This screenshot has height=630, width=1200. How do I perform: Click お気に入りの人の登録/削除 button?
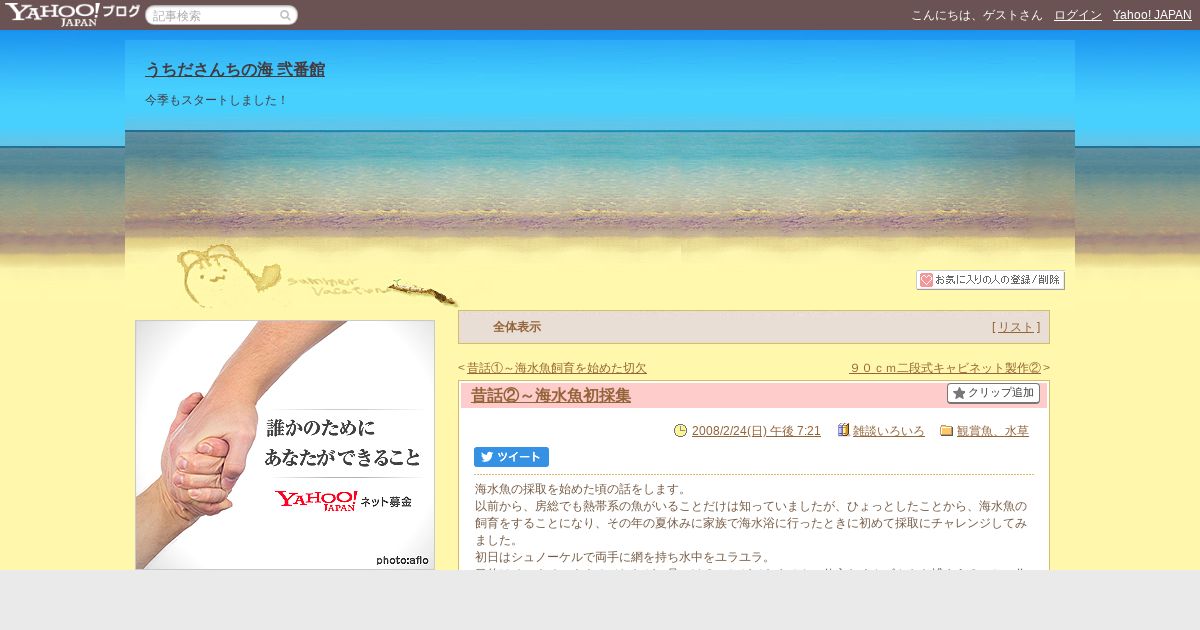click(x=990, y=280)
